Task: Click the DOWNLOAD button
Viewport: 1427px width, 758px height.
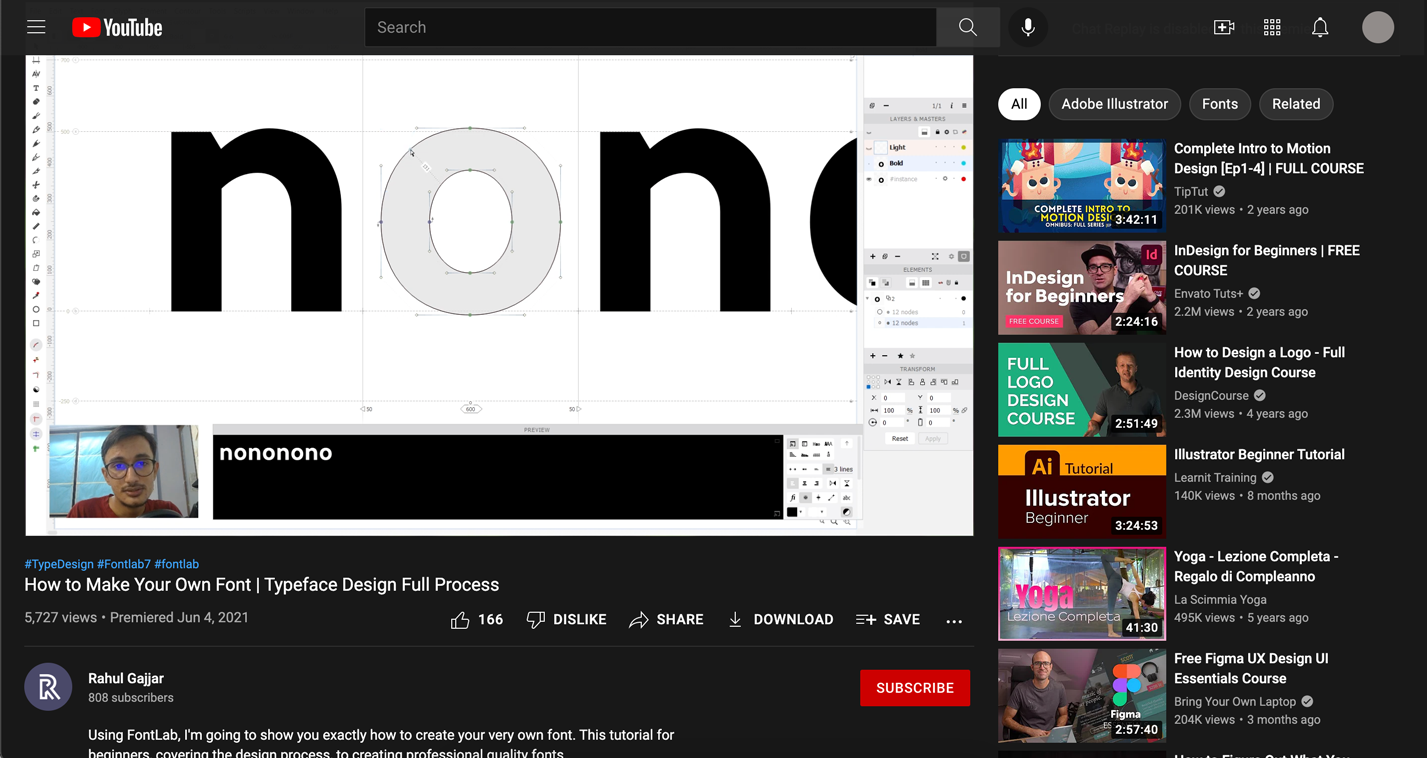Action: point(780,620)
